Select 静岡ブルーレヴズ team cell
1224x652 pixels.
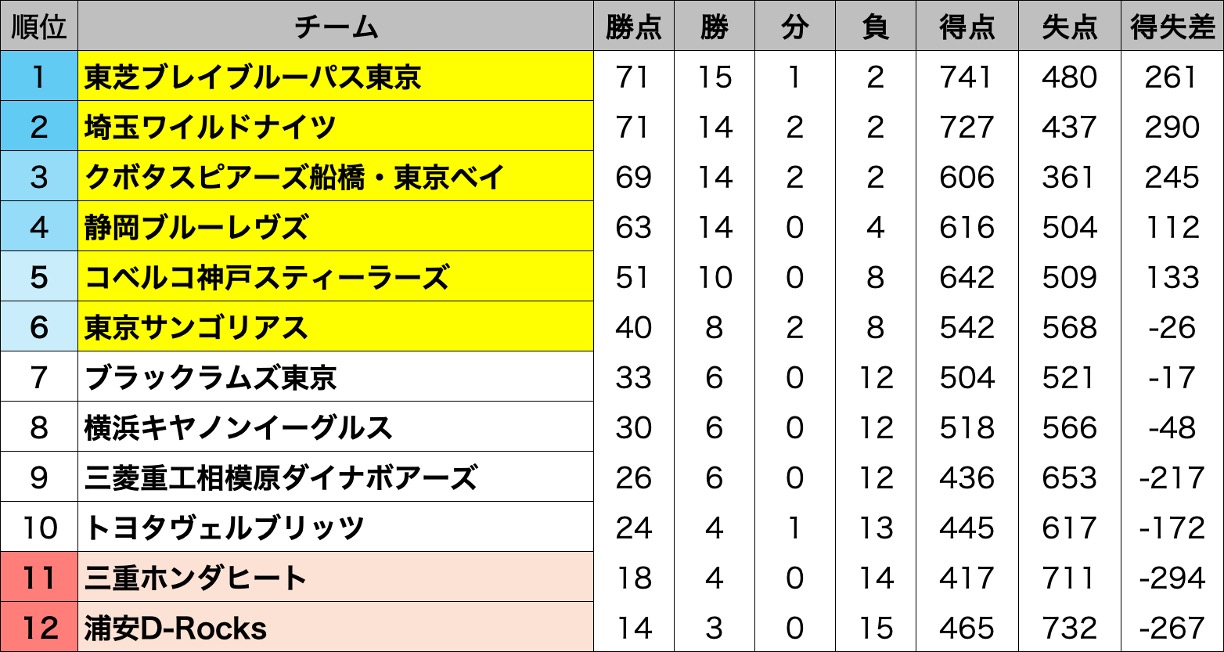pos(336,227)
